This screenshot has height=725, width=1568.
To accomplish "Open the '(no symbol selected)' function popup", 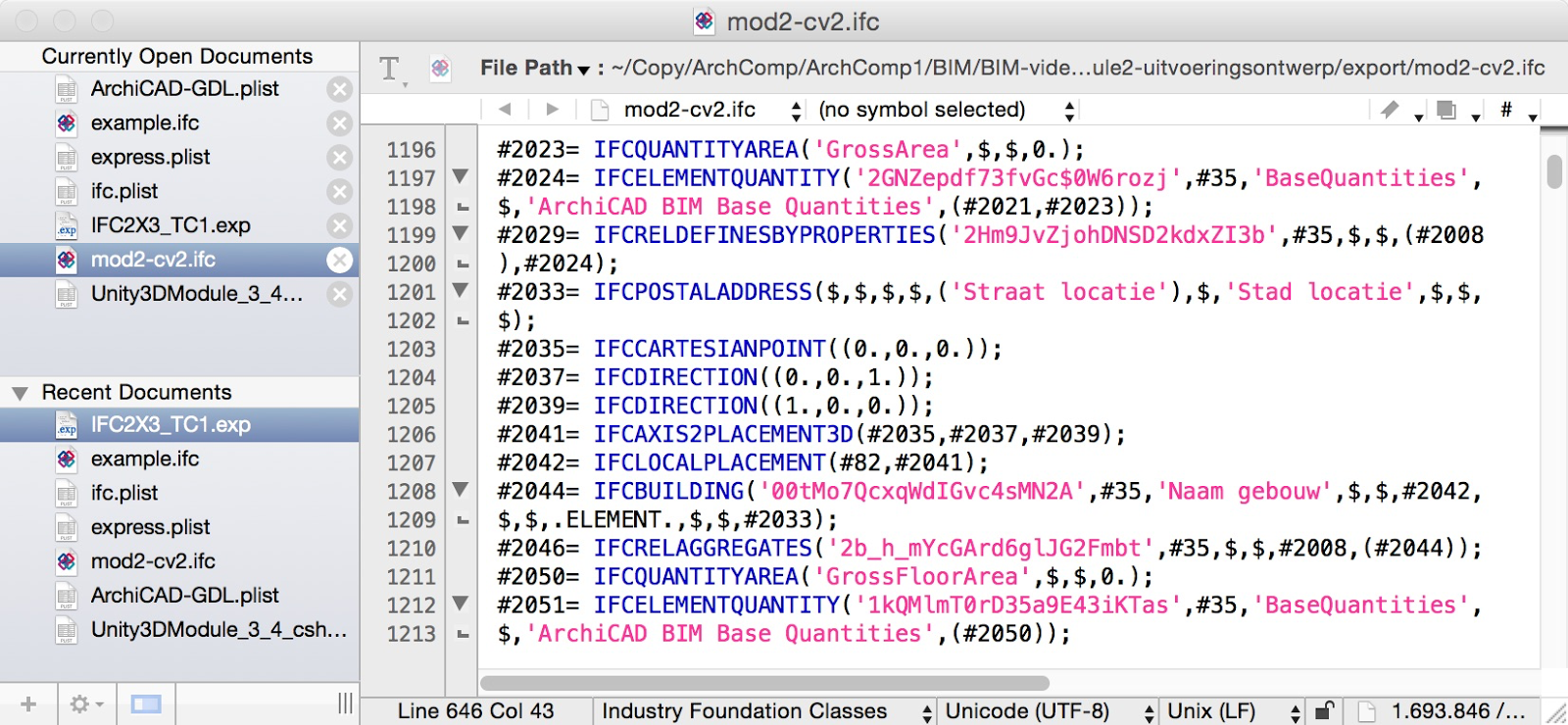I will tap(947, 110).
